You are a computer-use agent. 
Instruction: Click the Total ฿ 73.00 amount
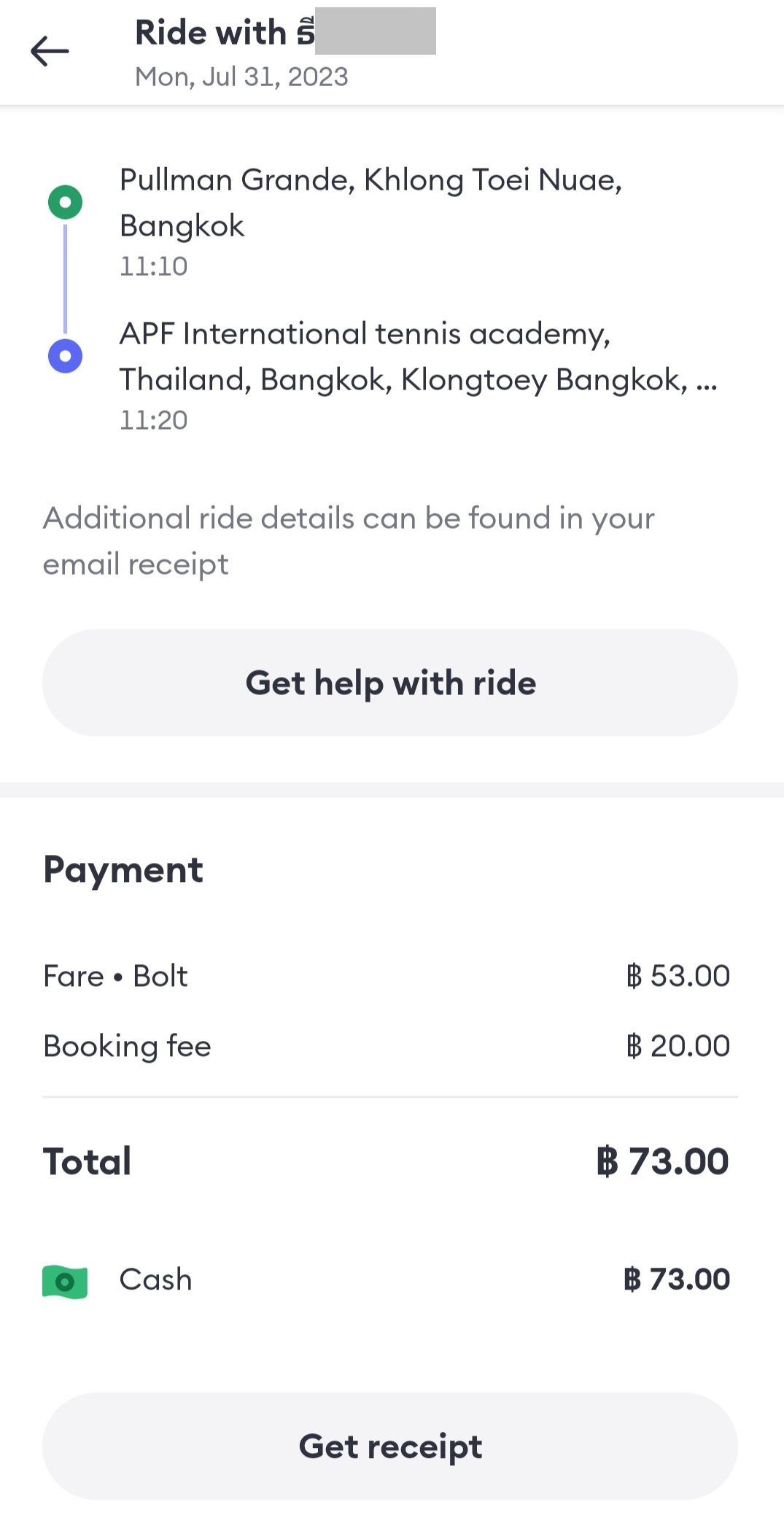coord(662,1161)
